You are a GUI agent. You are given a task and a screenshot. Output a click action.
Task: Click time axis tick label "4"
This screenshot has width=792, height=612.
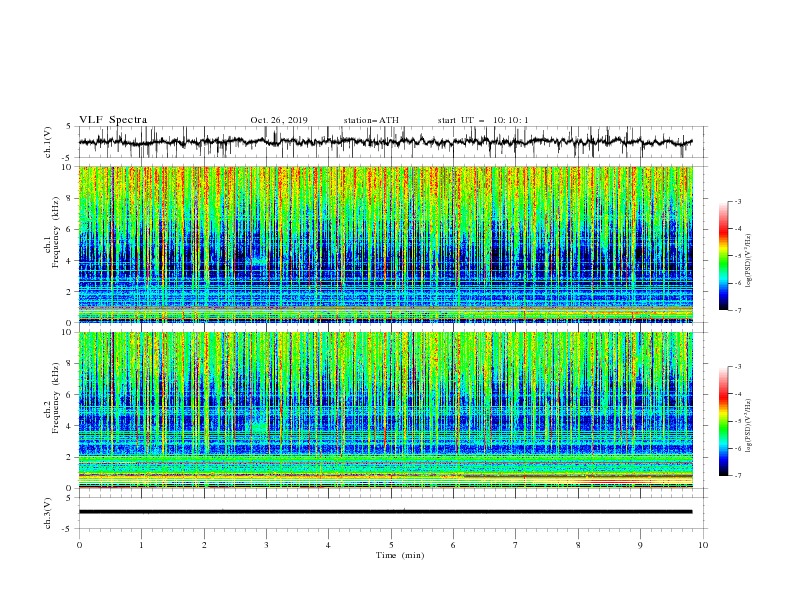coord(329,545)
